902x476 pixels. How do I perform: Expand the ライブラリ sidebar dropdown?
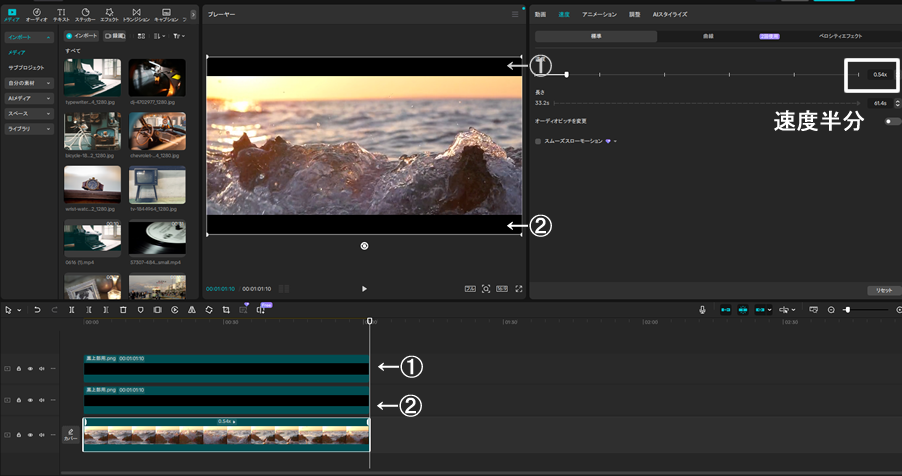coord(30,129)
